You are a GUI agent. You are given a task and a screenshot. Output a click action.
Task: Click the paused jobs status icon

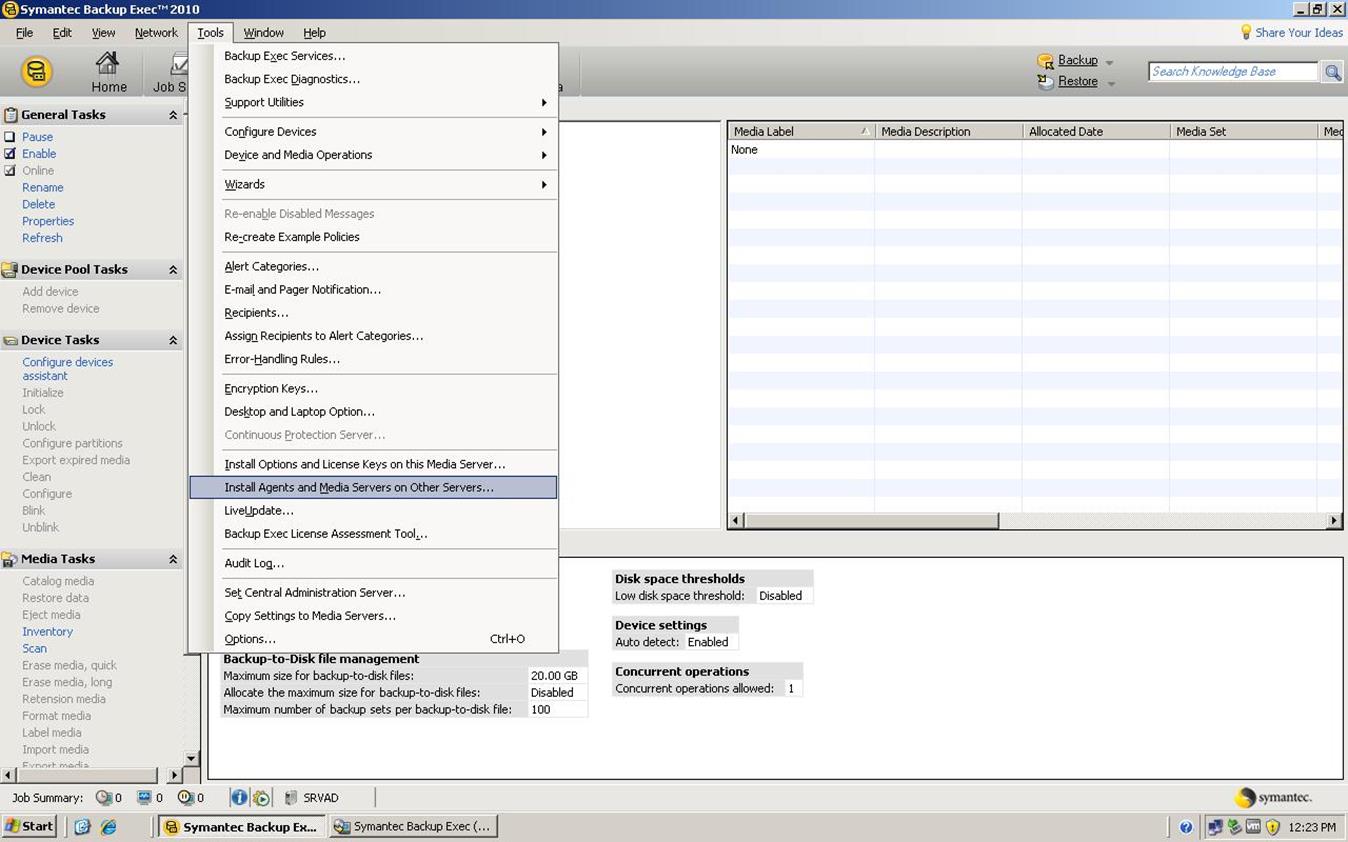pos(185,798)
